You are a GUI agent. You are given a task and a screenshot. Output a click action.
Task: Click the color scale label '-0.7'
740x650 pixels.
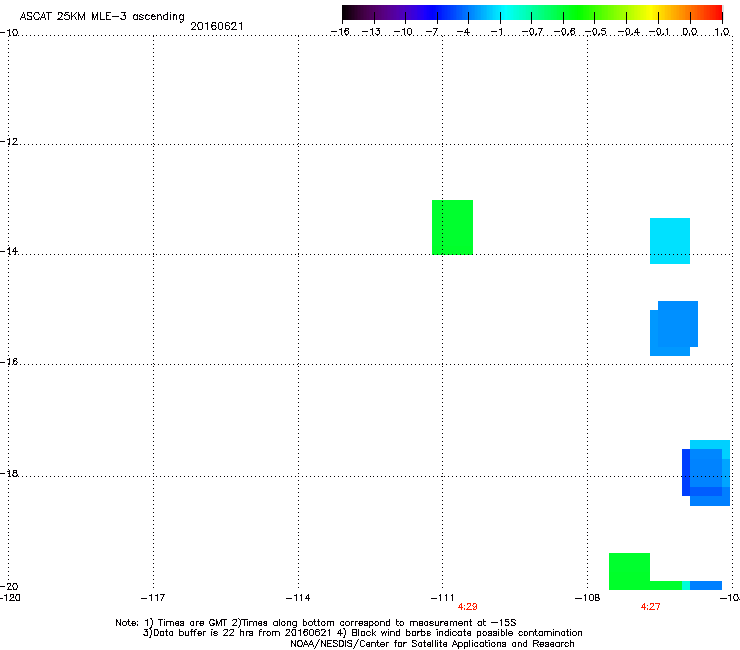click(532, 32)
